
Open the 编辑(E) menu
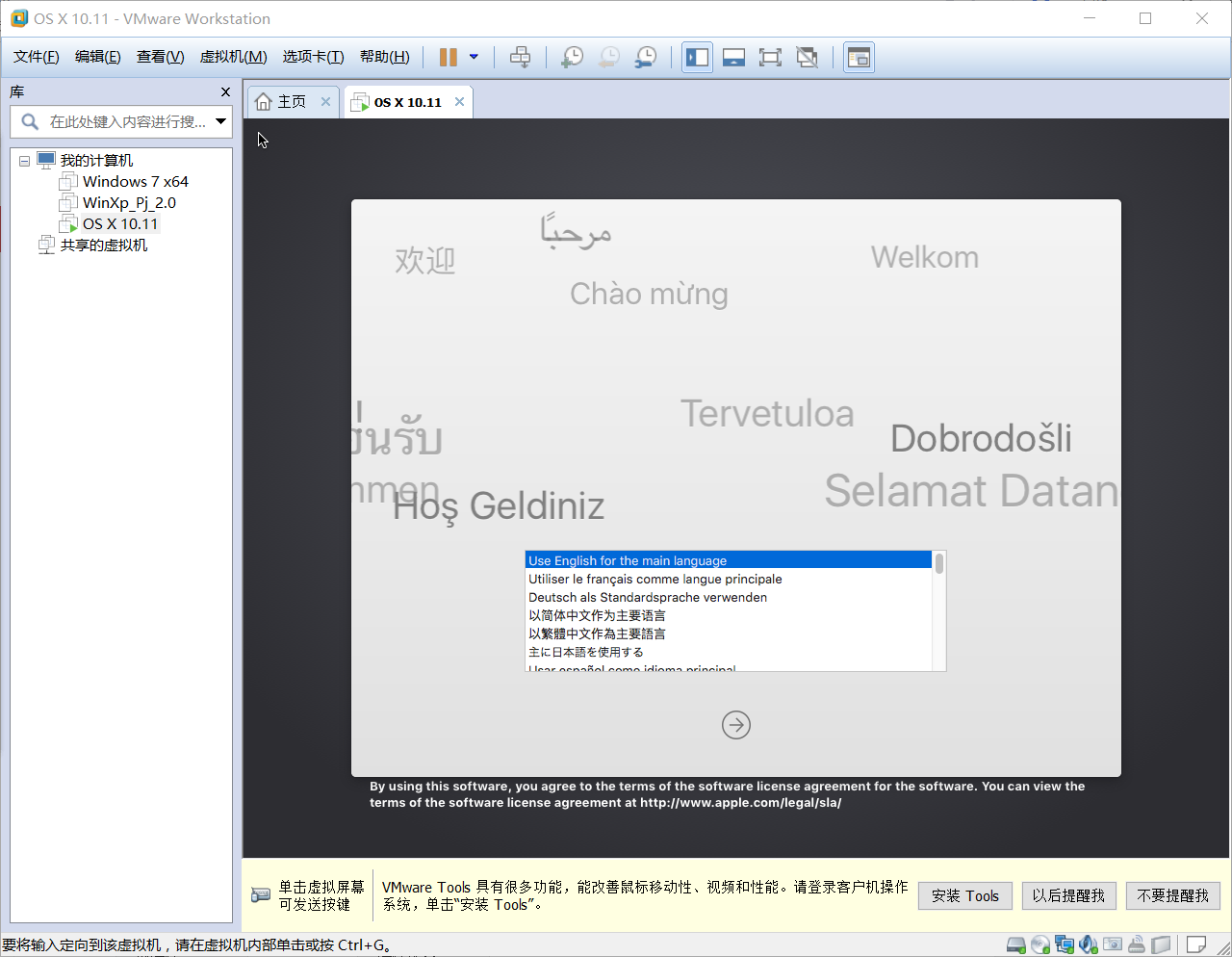(98, 57)
